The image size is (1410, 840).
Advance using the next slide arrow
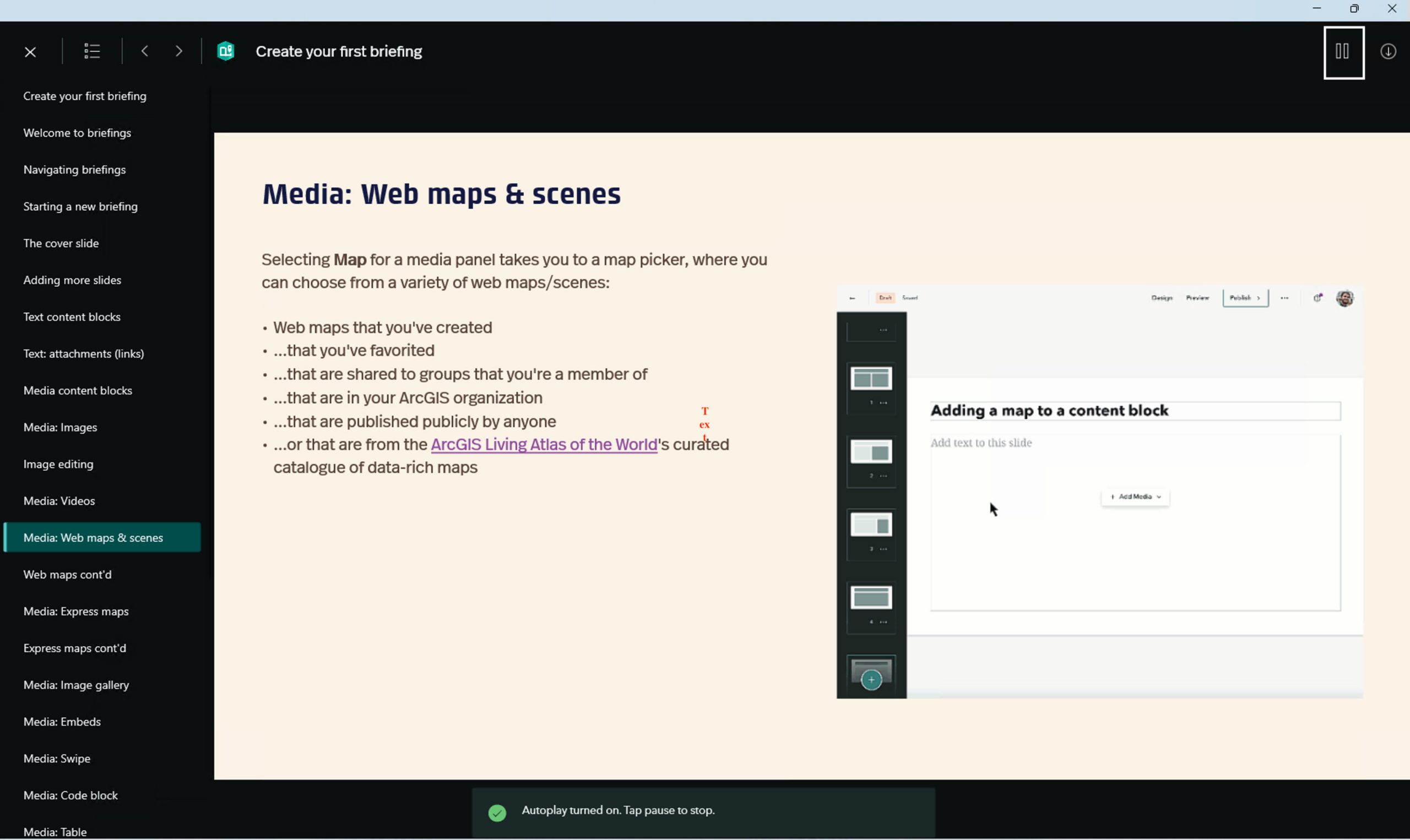tap(179, 51)
